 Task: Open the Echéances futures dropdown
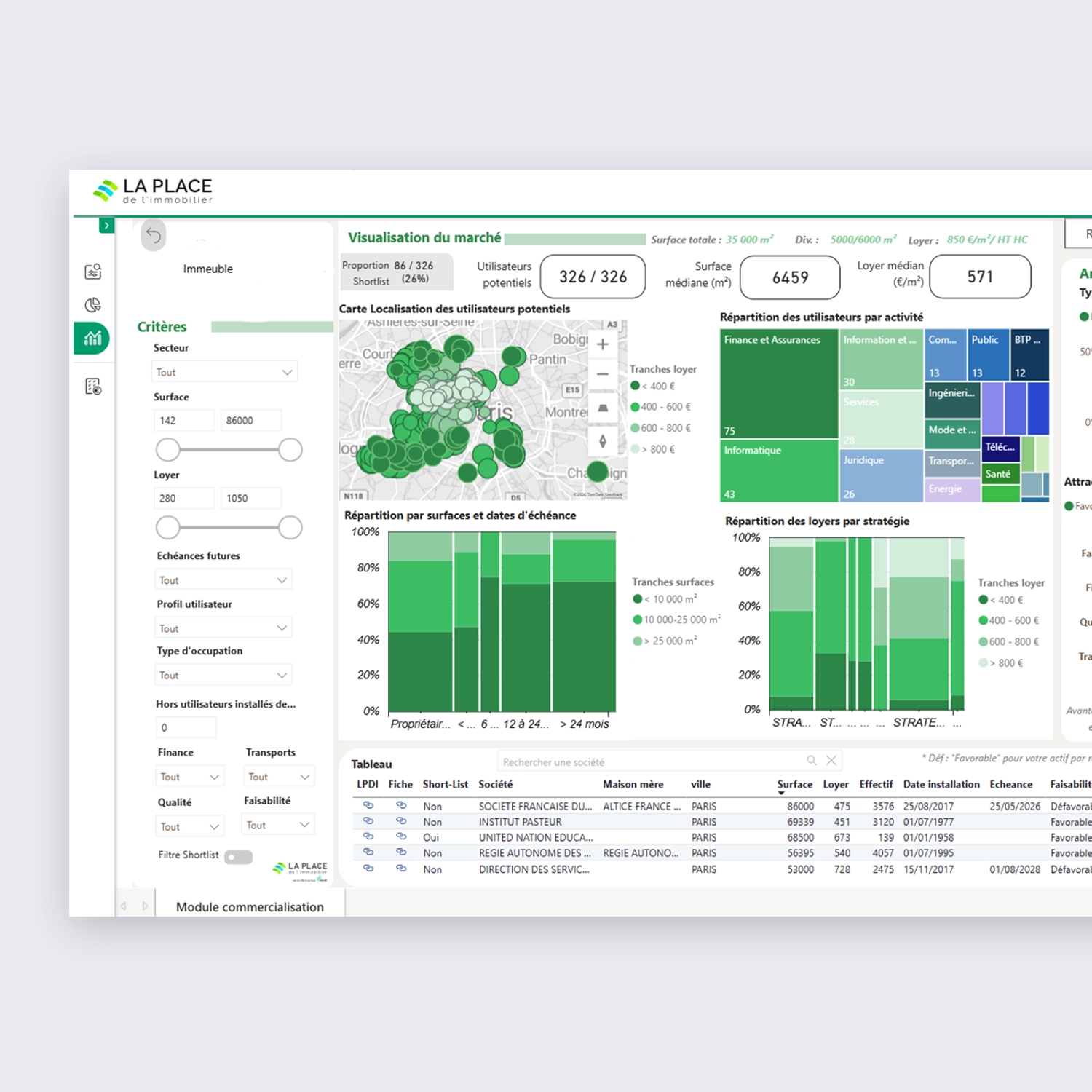(223, 580)
